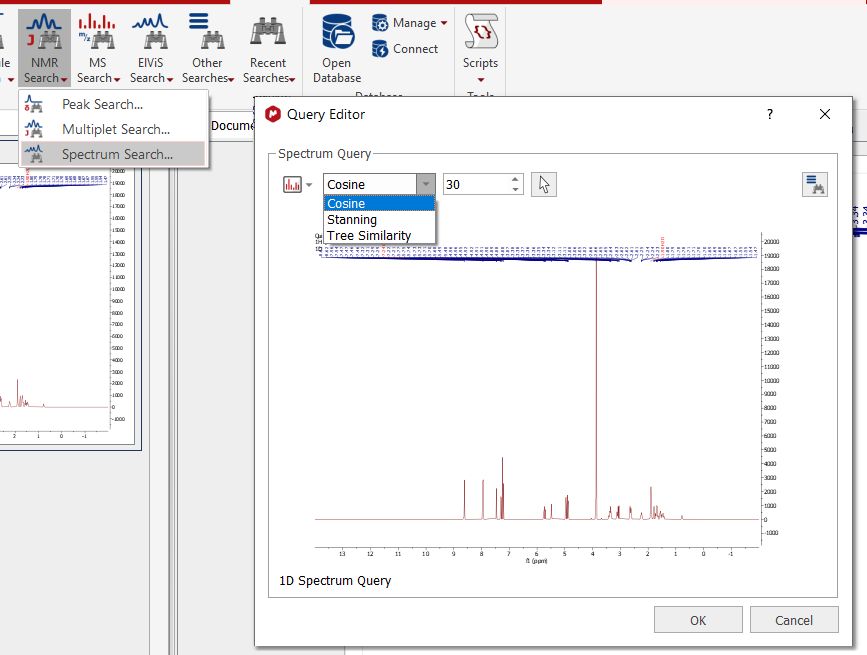Screen dimensions: 867x655
Task: Close the Query Editor dialog
Action: [825, 114]
